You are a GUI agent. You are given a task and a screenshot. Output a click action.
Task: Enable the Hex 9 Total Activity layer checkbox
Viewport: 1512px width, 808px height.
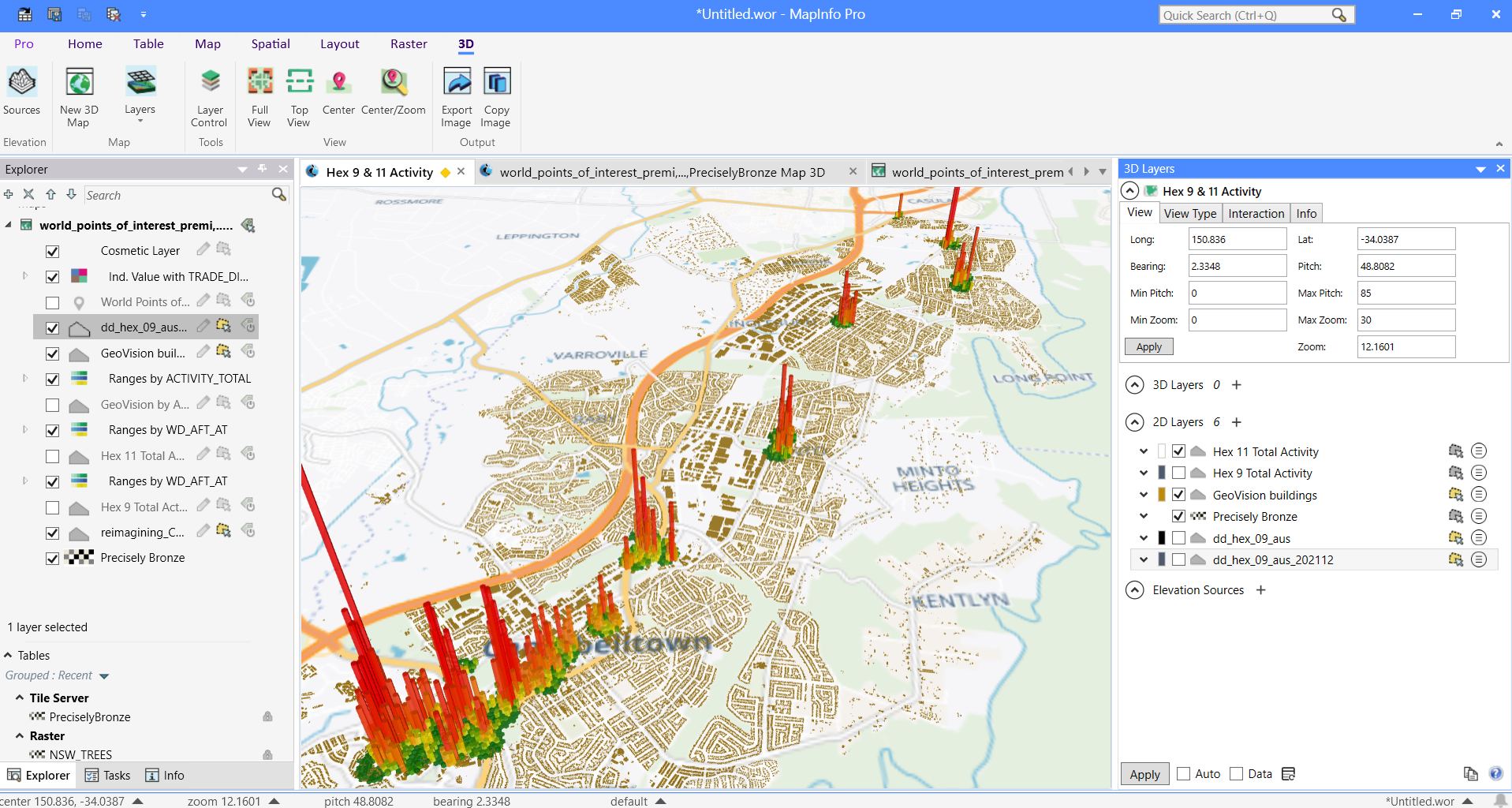tap(1178, 473)
